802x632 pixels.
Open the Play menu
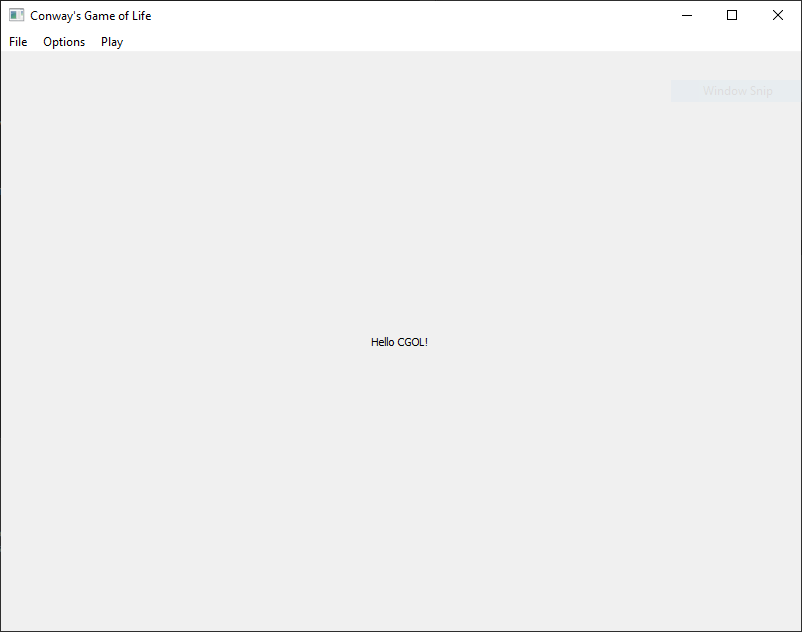(112, 42)
